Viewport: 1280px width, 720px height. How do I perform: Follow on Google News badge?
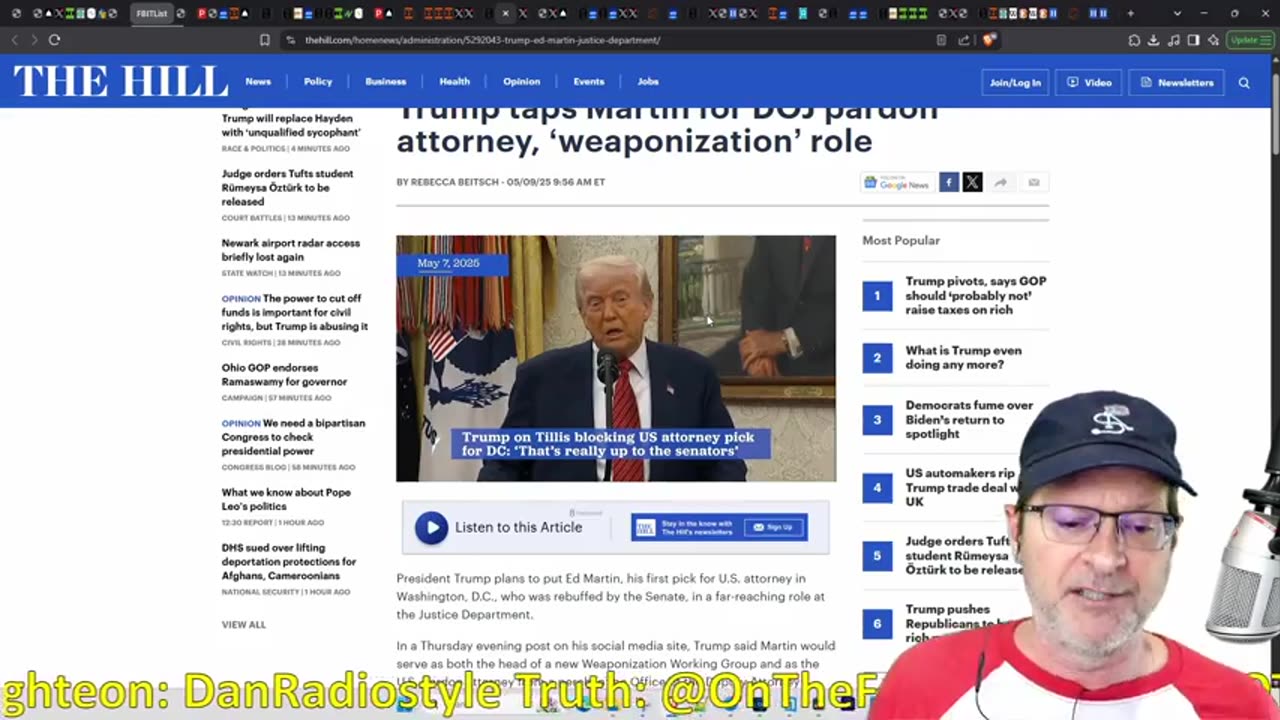tap(897, 182)
